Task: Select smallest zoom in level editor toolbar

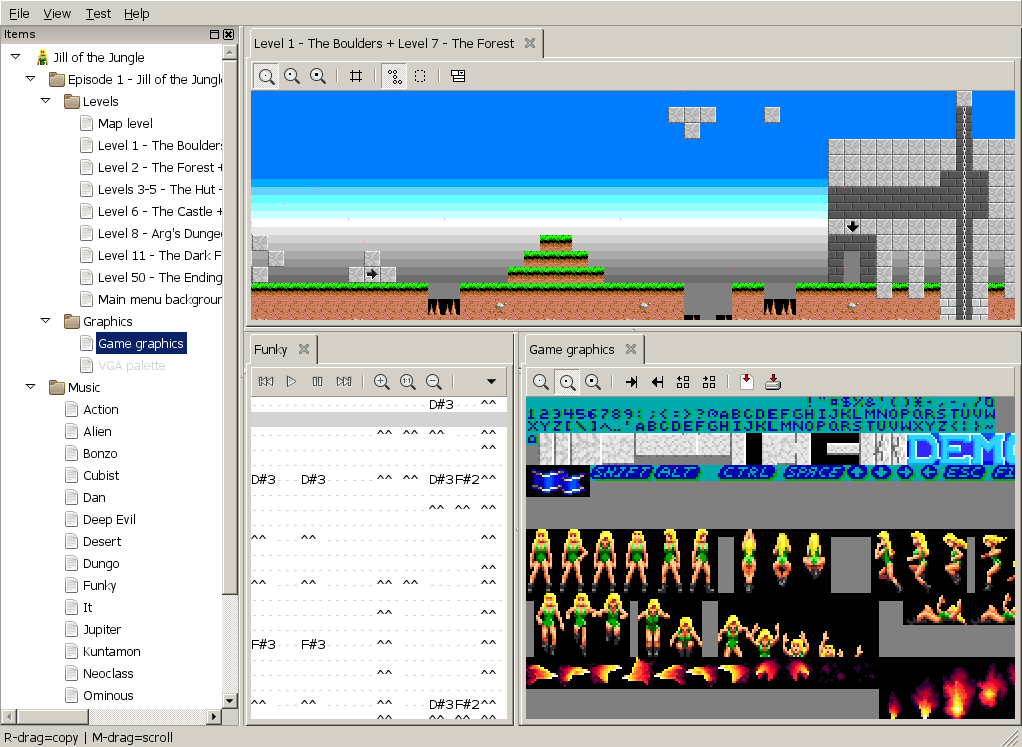Action: (266, 76)
